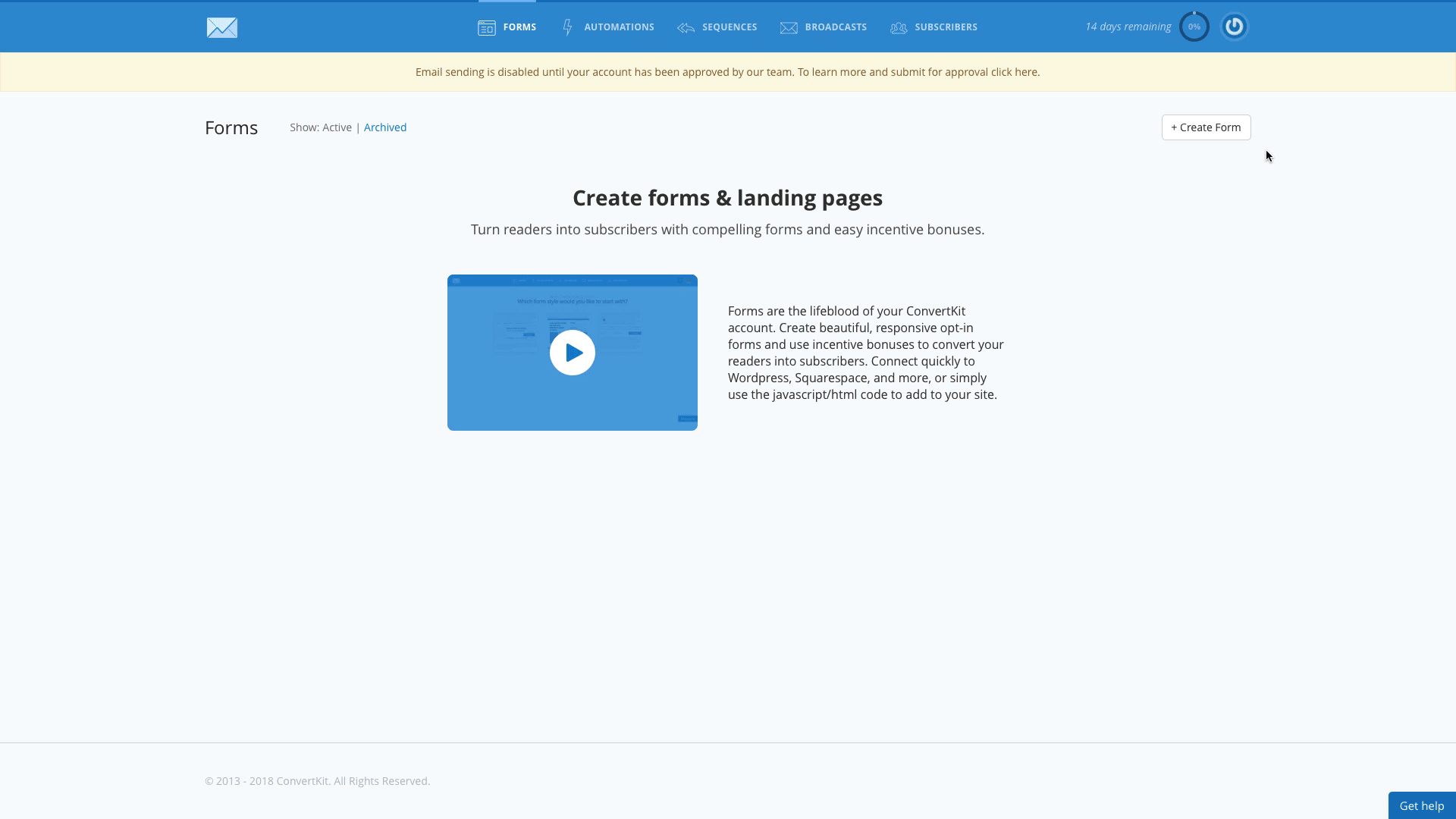Viewport: 1456px width, 819px height.
Task: Click the Broadcasts envelope icon
Action: coord(789,28)
